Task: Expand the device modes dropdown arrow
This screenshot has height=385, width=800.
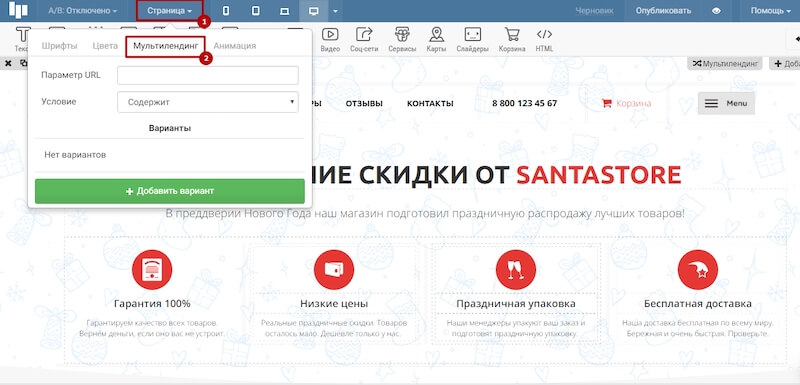Action: click(335, 11)
